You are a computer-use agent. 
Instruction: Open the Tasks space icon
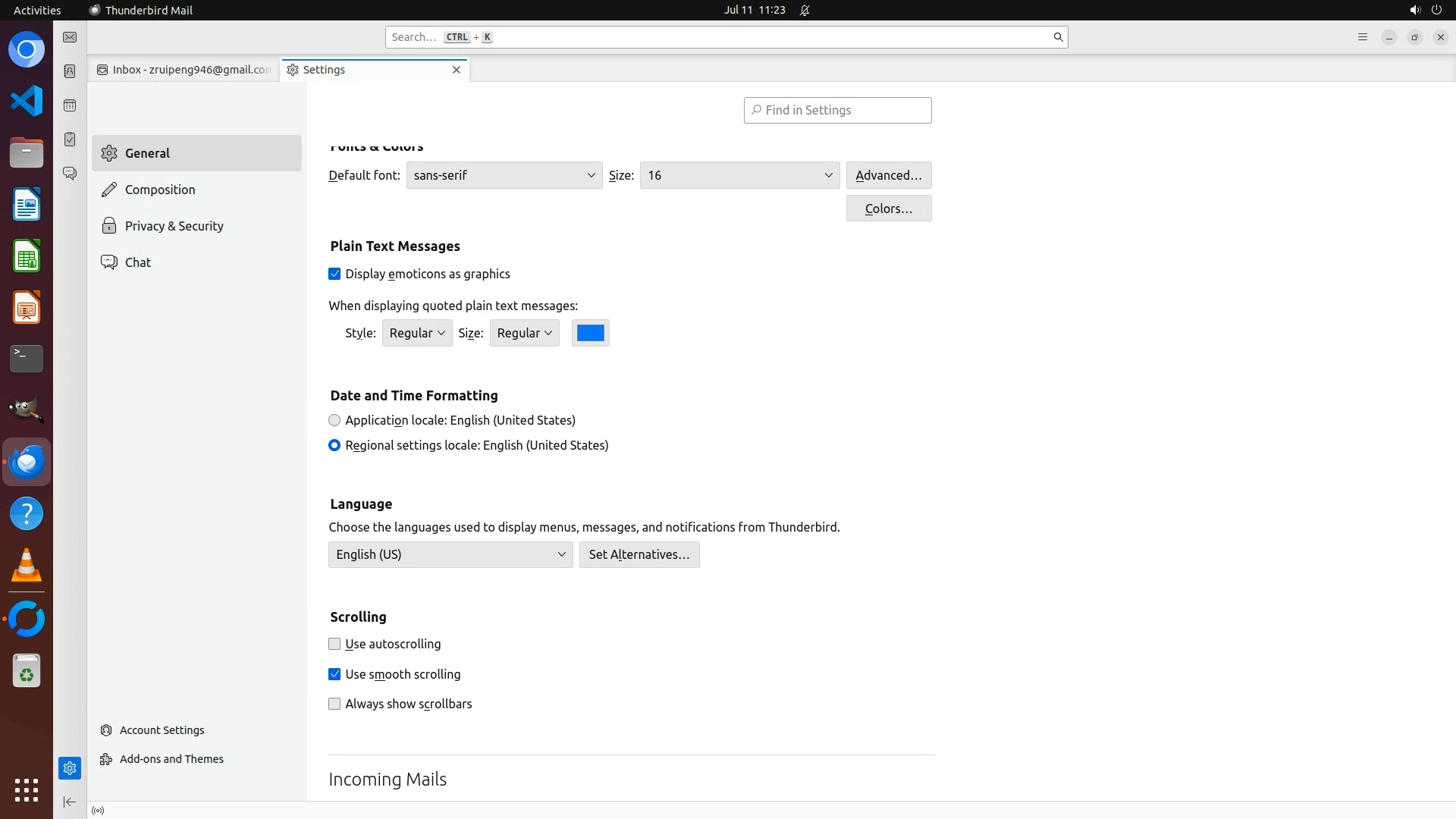coord(70,140)
